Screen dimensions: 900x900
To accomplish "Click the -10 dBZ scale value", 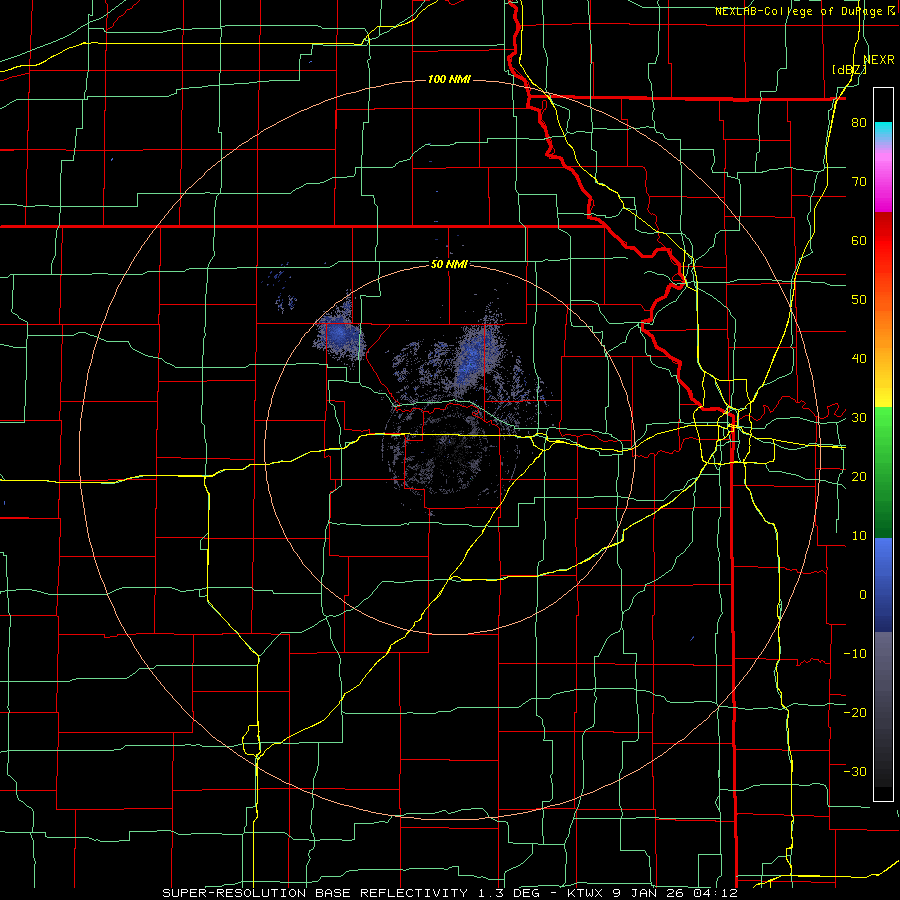I will point(855,654).
